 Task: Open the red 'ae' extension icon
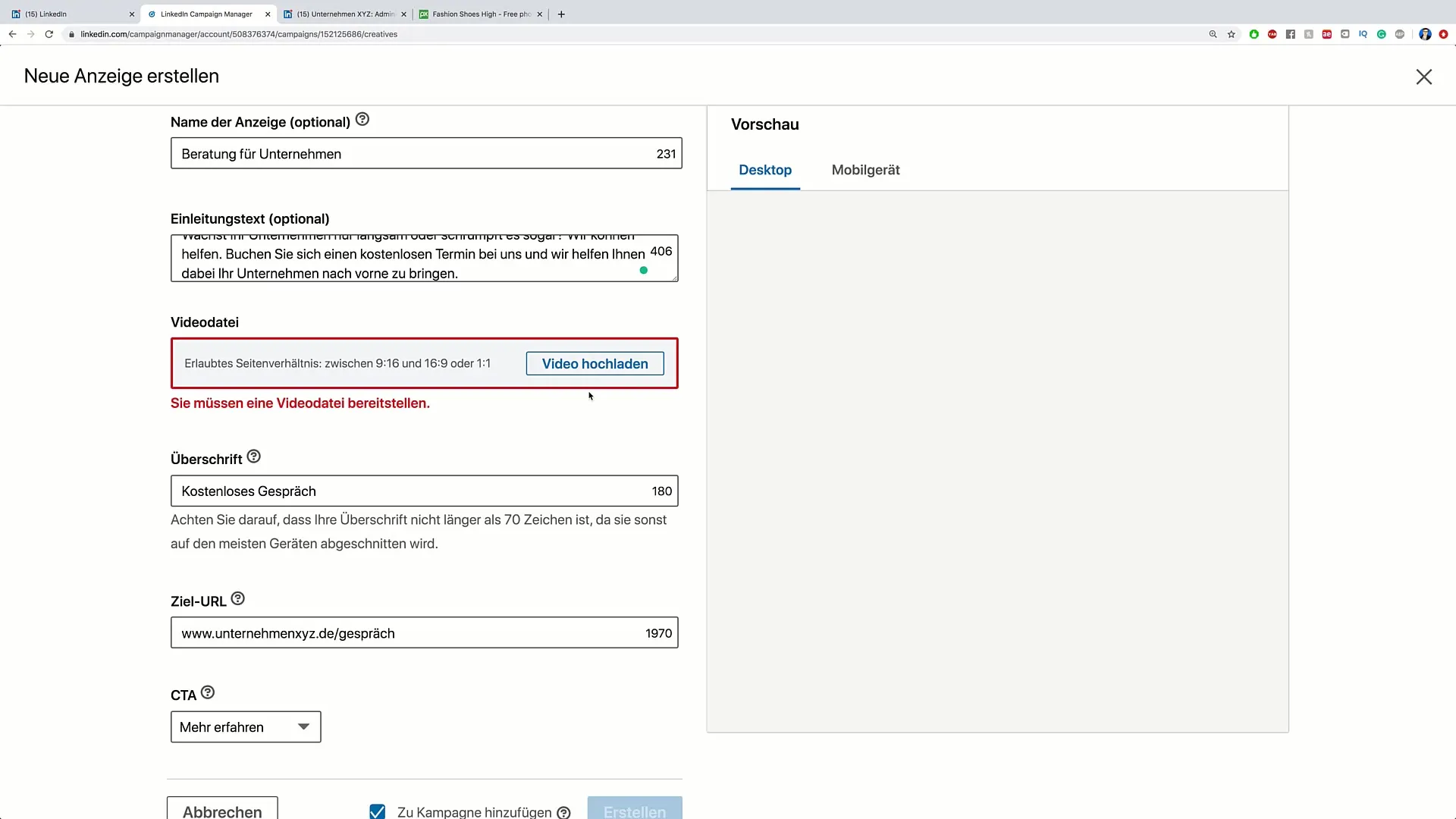[x=1326, y=34]
